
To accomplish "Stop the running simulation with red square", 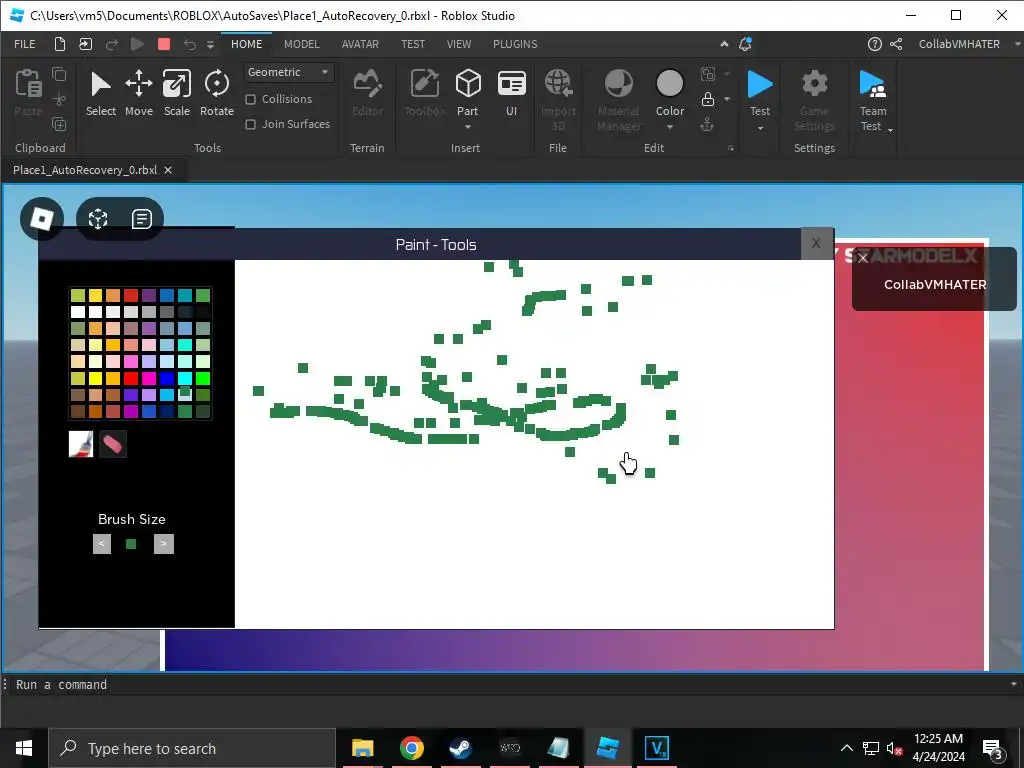I will [x=164, y=44].
